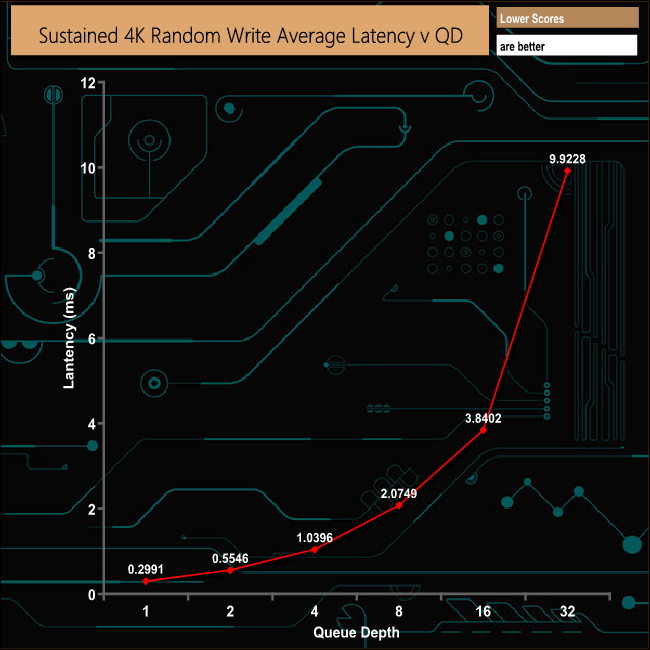Click the 9.9228 data label
Screen dimensions: 650x650
coord(567,159)
